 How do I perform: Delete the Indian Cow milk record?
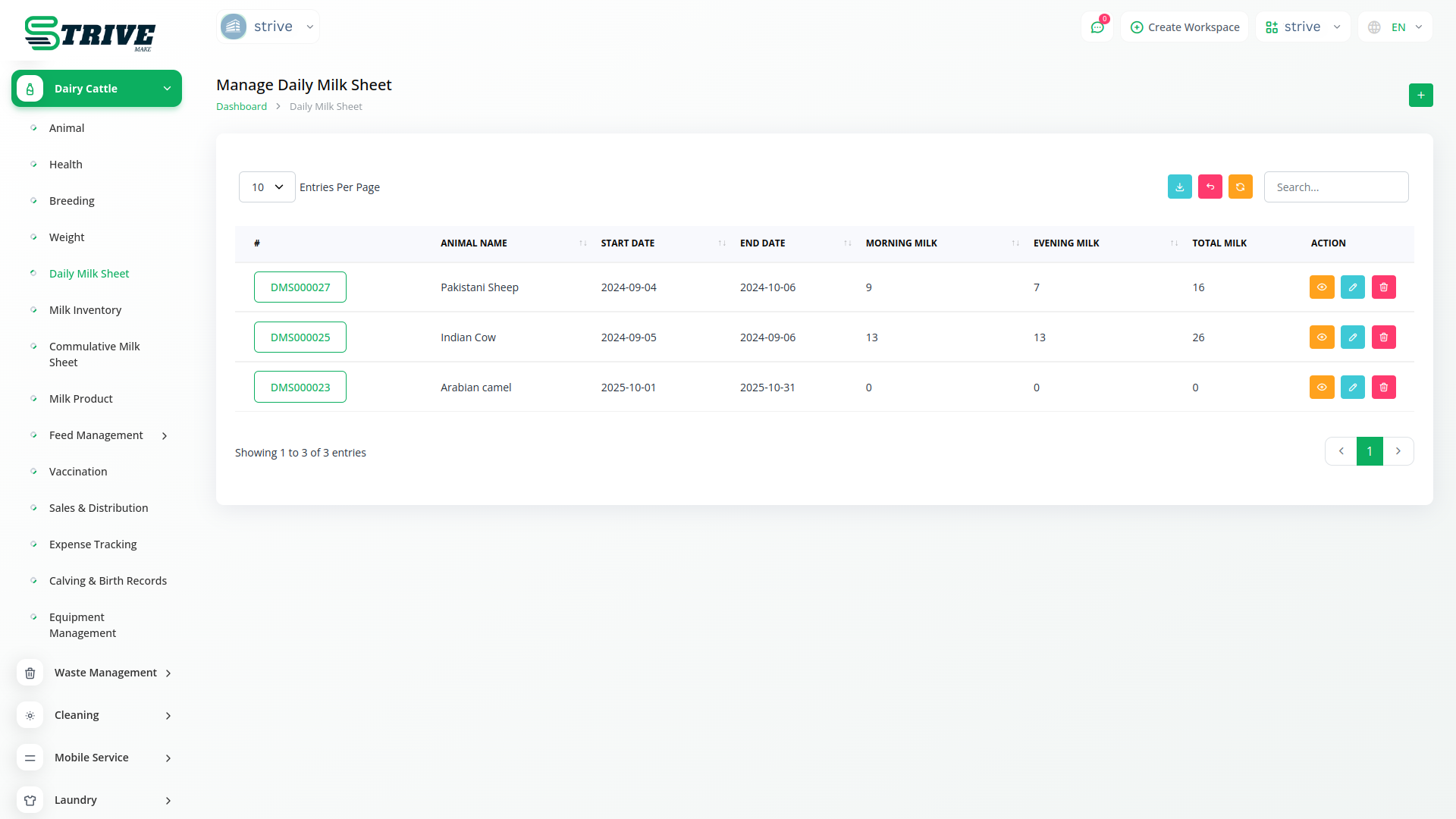click(x=1383, y=337)
